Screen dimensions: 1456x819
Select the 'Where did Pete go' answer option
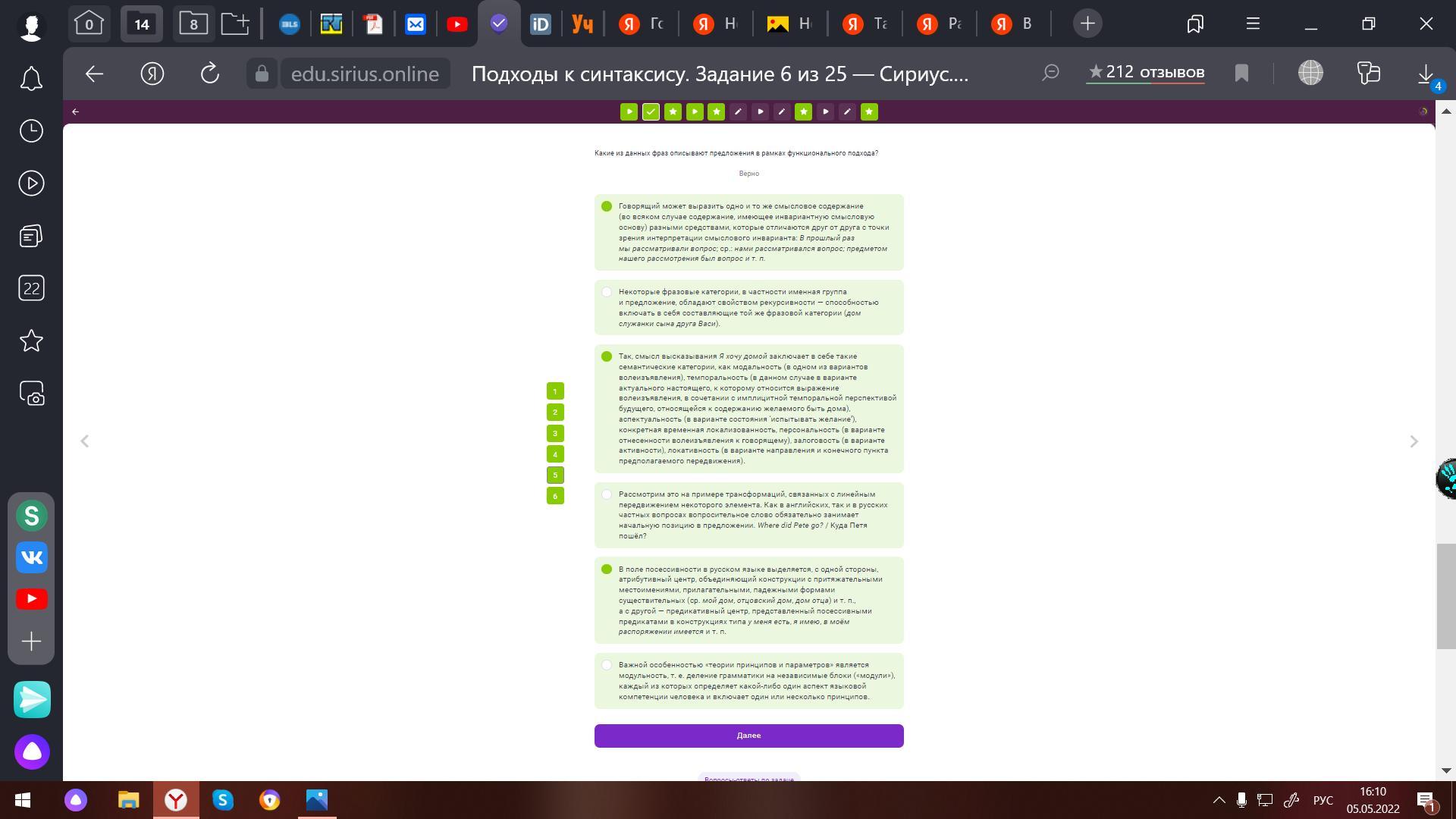point(607,494)
